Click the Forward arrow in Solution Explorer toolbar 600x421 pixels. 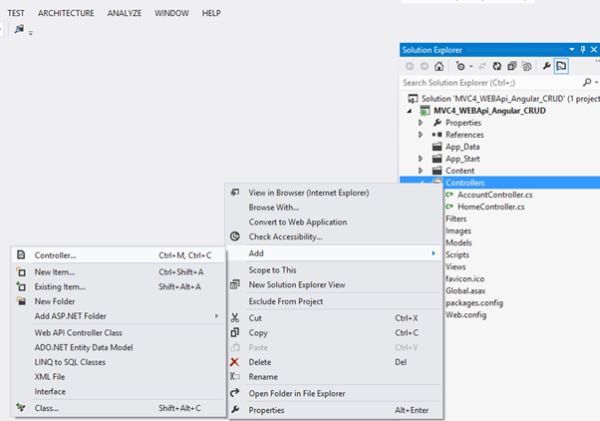tap(424, 66)
